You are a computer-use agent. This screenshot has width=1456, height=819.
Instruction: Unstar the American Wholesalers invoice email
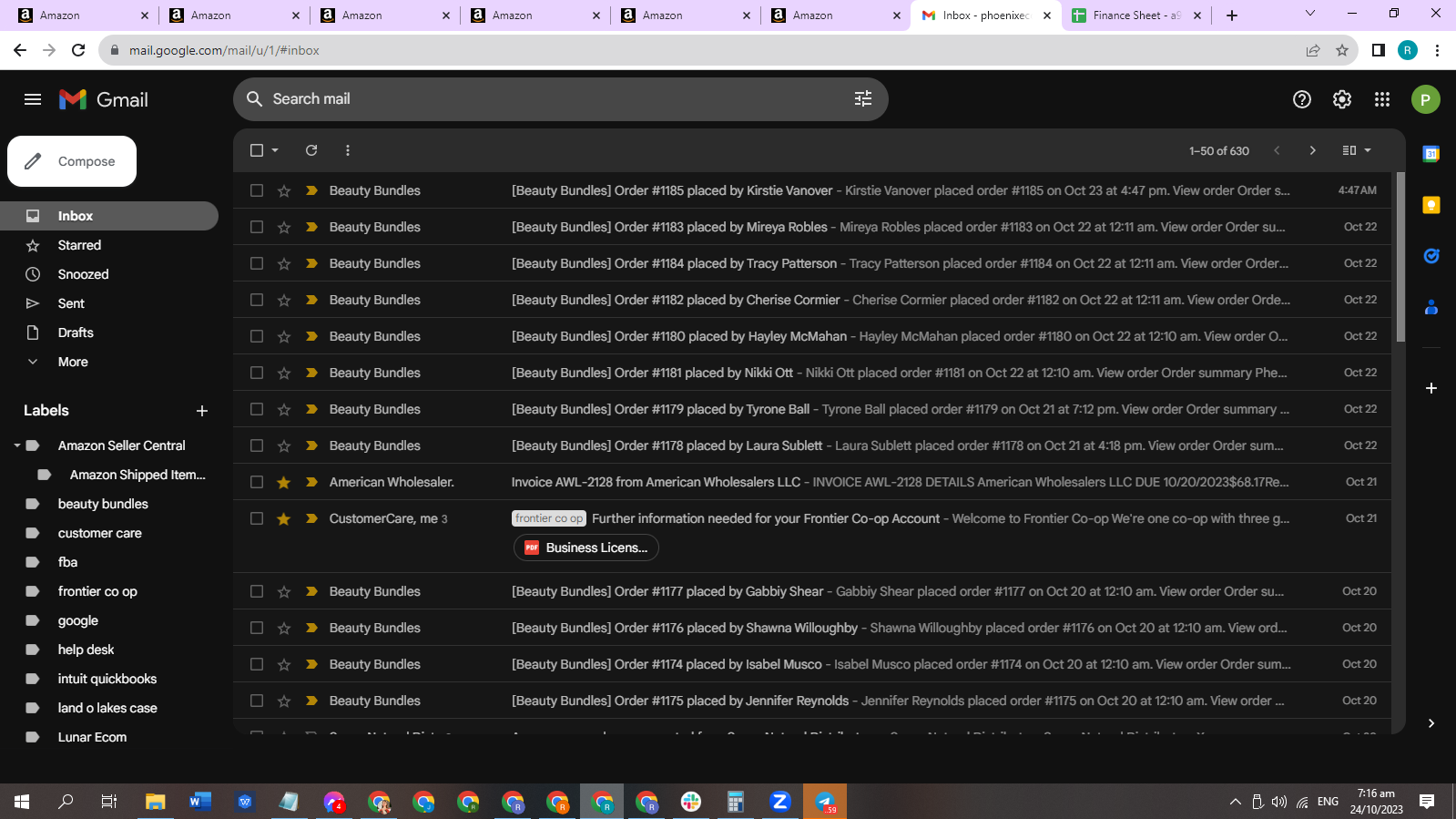pos(284,482)
